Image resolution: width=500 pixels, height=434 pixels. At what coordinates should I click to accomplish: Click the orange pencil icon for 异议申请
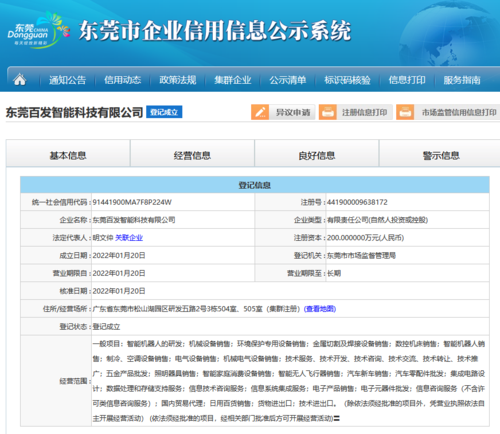[260, 112]
